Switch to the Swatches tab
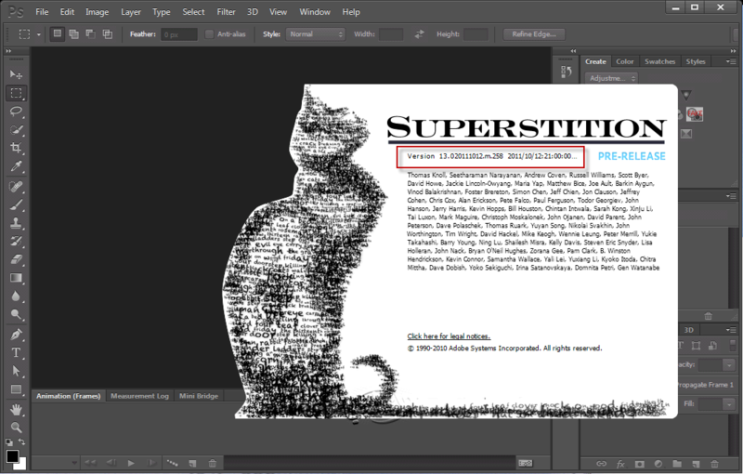 tap(660, 62)
